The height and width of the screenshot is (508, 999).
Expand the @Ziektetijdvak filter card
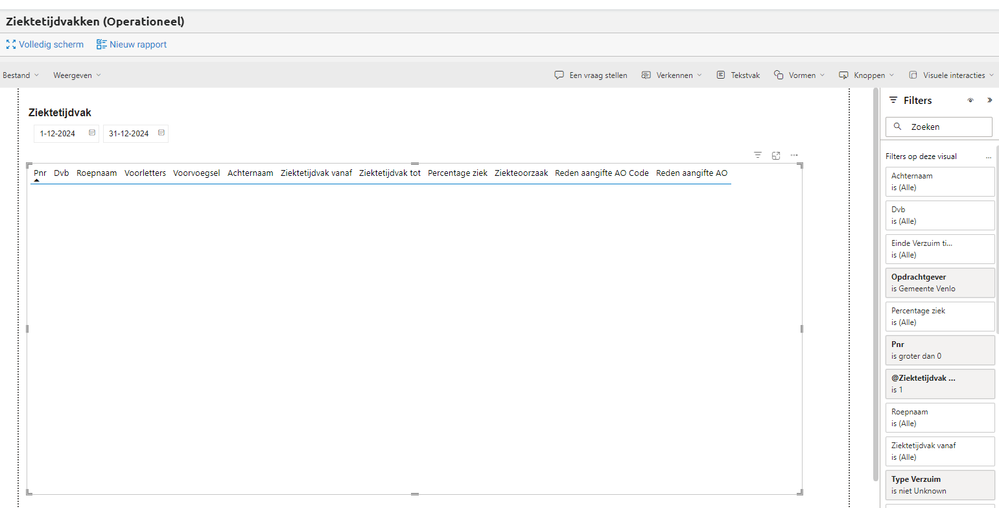(x=940, y=384)
